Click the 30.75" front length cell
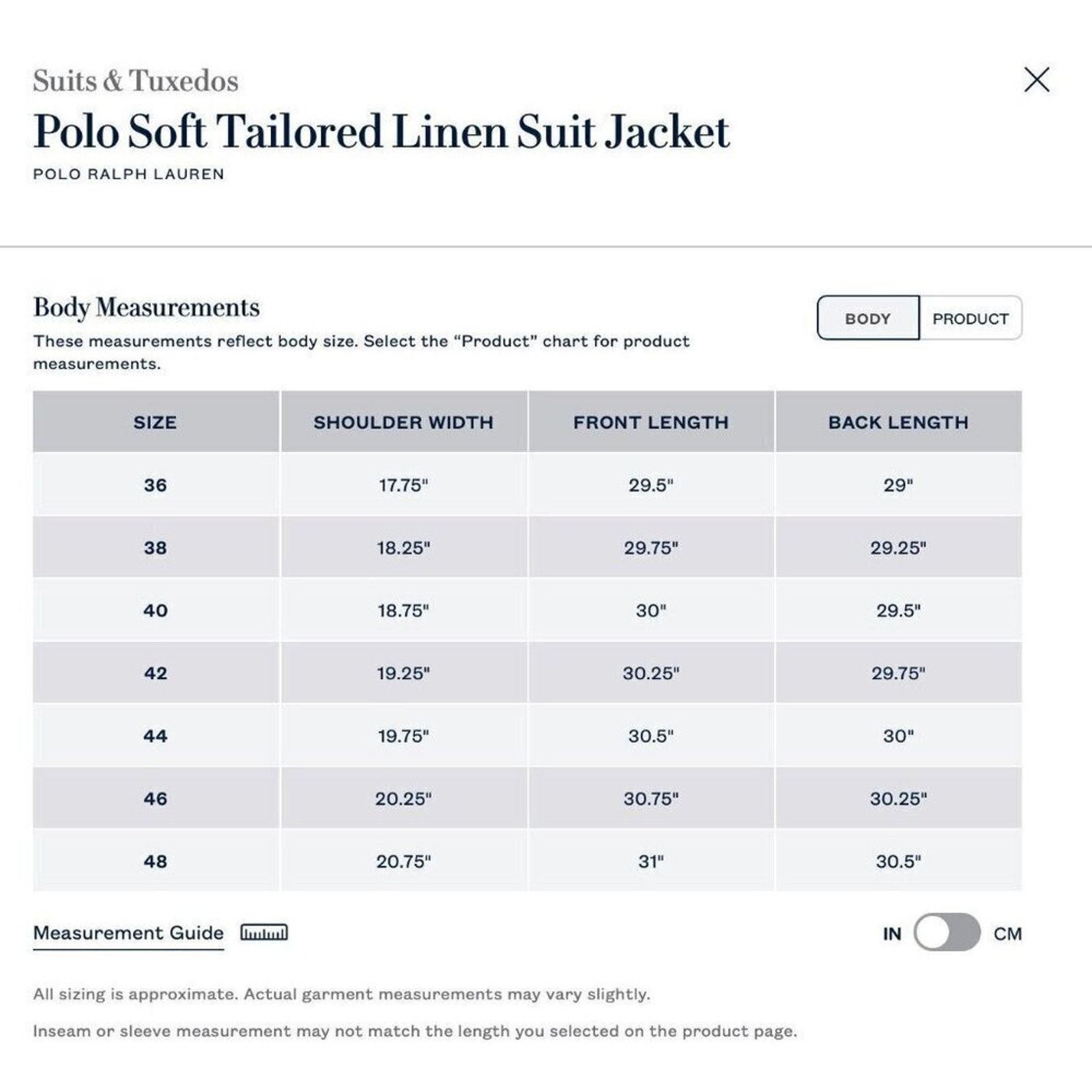Image resolution: width=1092 pixels, height=1092 pixels. point(651,799)
